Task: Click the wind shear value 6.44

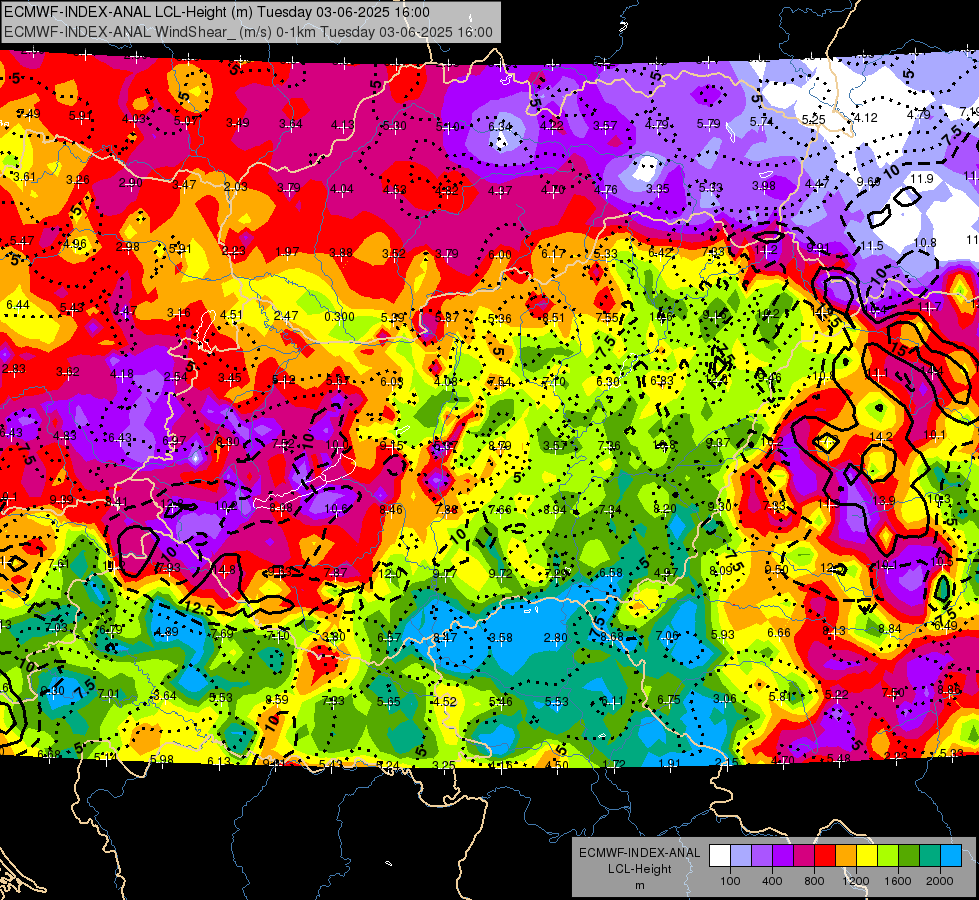Action: 17,304
